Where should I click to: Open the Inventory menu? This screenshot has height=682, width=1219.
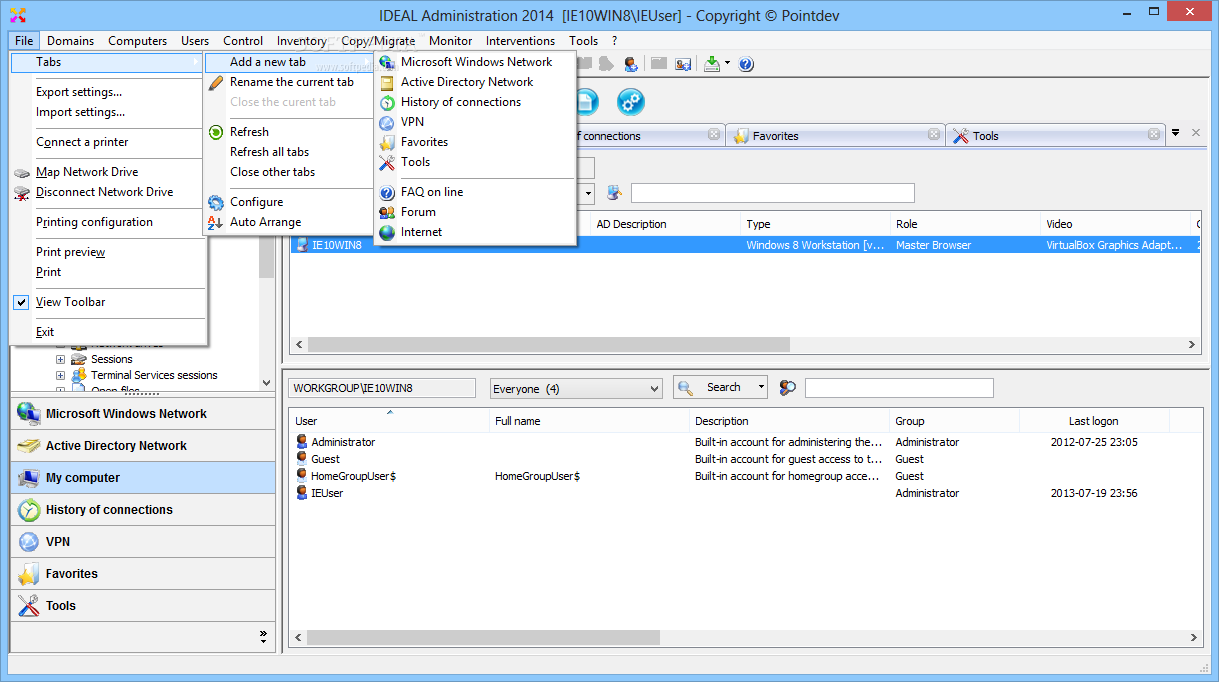301,41
